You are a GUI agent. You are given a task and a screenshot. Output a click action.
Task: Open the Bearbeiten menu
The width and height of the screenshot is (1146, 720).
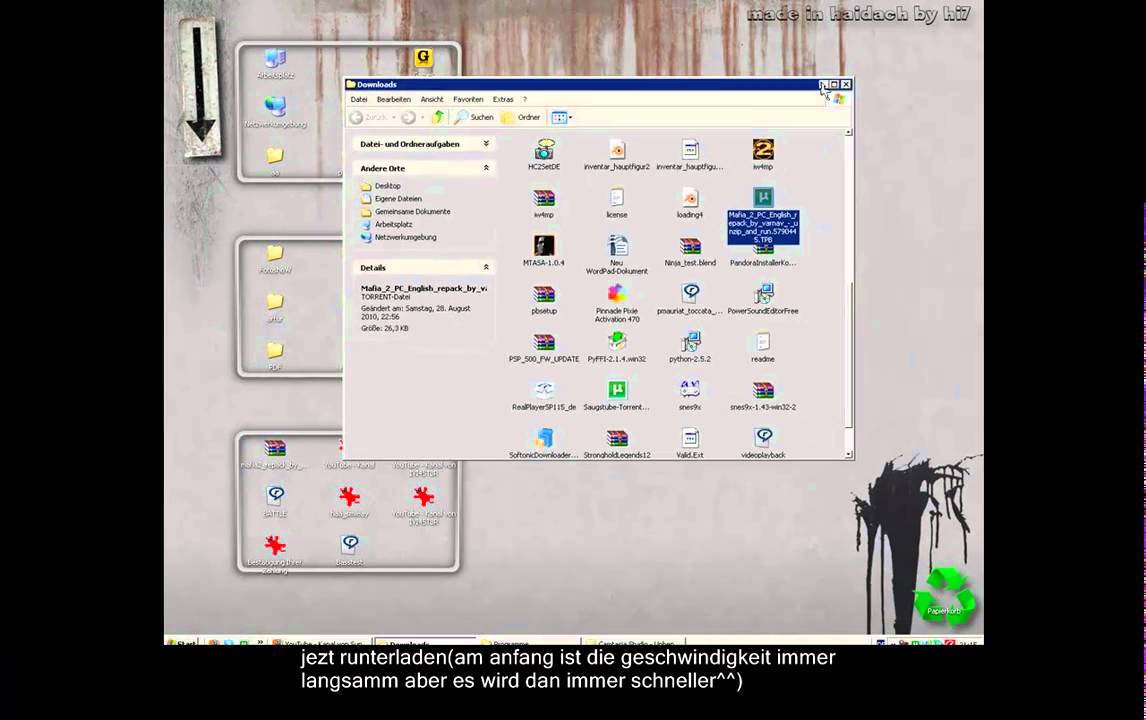coord(394,99)
